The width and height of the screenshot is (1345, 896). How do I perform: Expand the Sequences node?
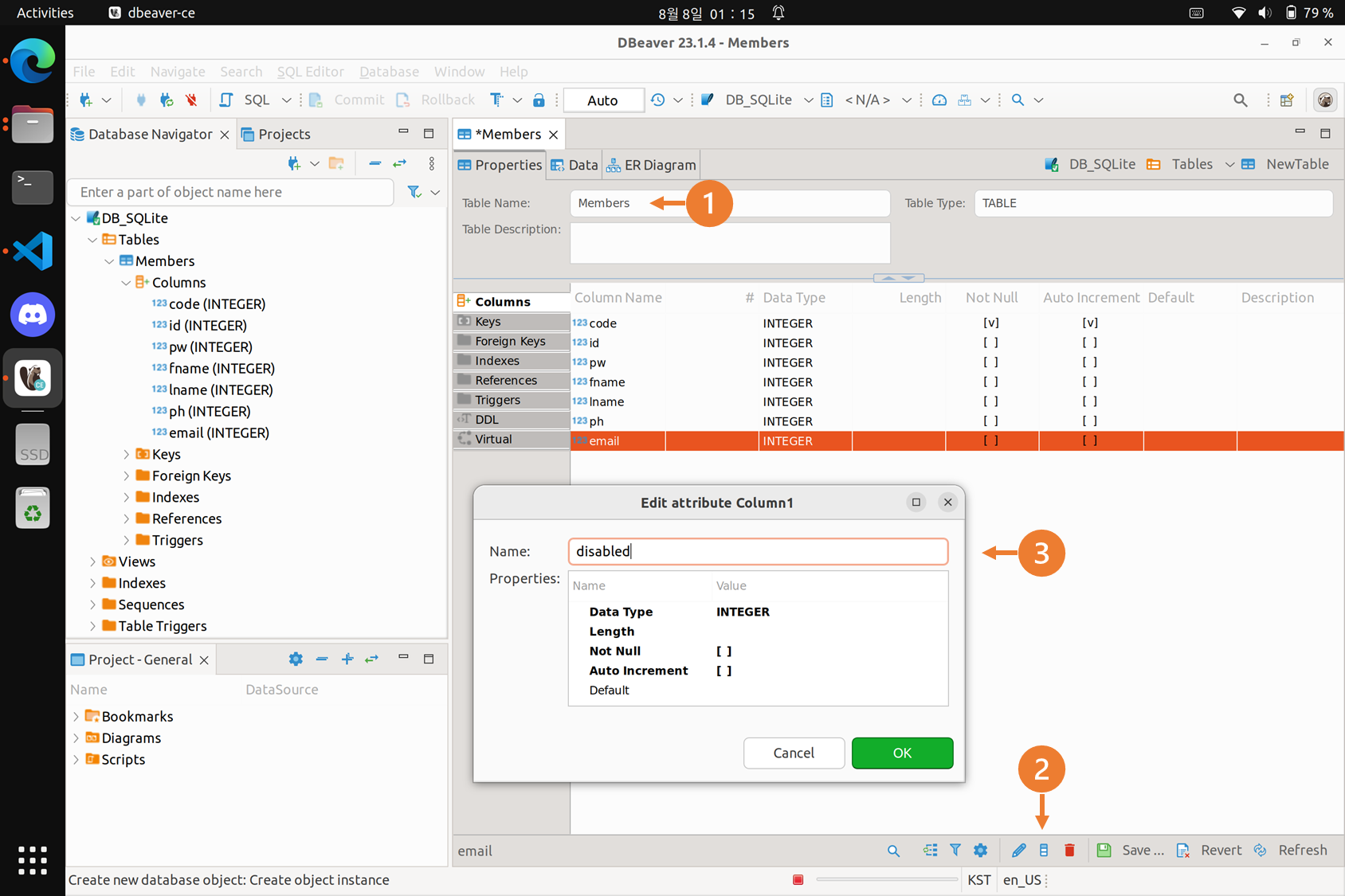pyautogui.click(x=92, y=605)
